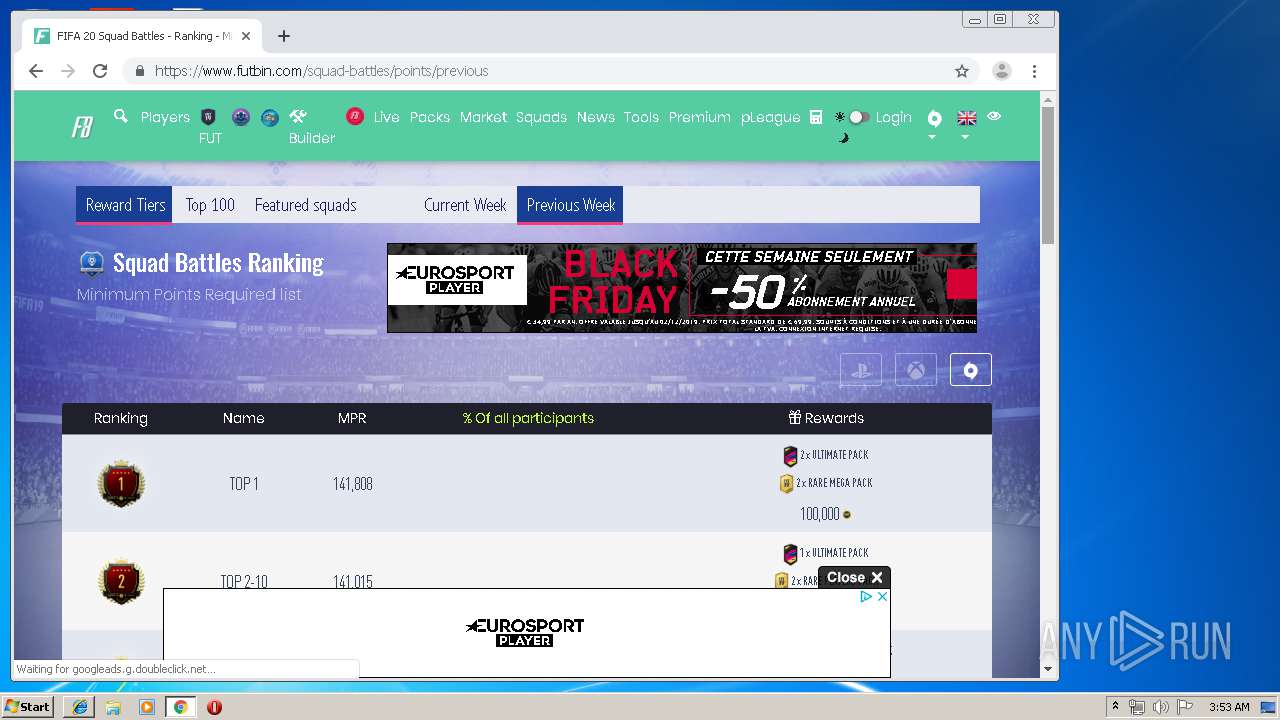Click the bottom ad X icon
The image size is (1280, 720).
click(882, 597)
